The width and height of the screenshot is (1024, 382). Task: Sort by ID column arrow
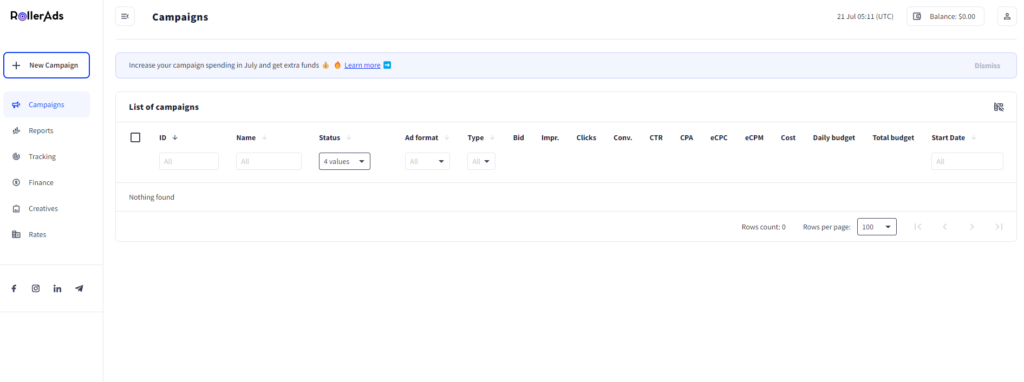[x=174, y=138]
